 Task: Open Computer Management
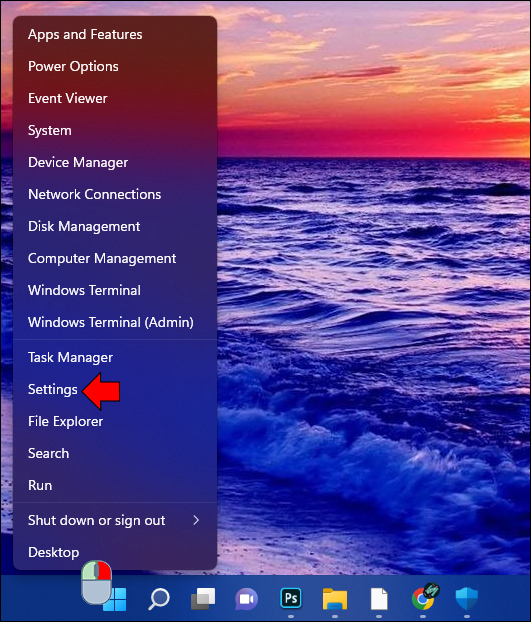click(x=115, y=258)
